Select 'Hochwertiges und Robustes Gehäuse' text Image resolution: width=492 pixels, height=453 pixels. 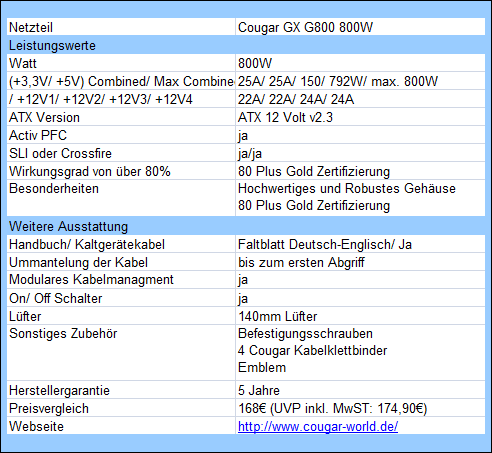click(x=347, y=189)
